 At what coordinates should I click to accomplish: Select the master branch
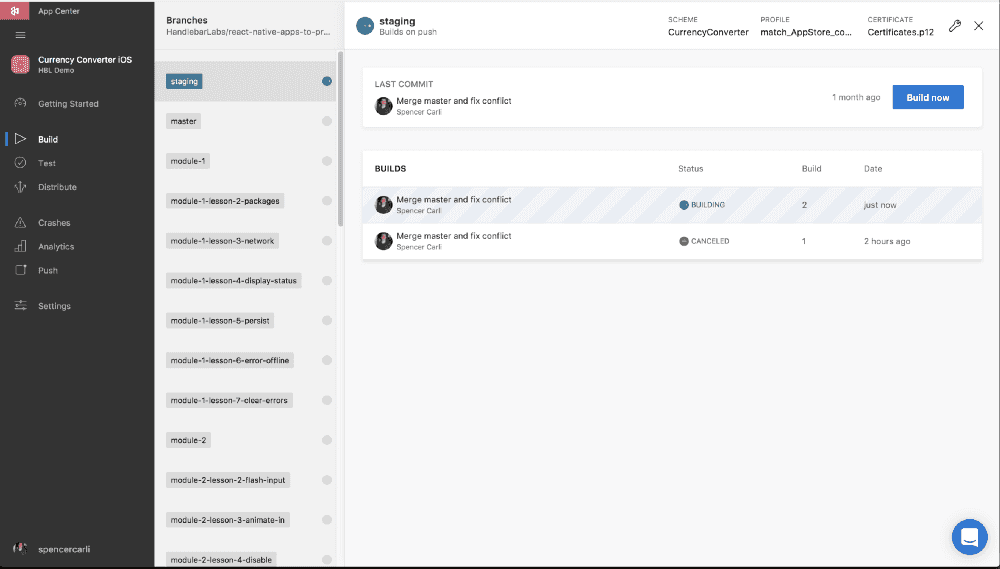(x=184, y=121)
